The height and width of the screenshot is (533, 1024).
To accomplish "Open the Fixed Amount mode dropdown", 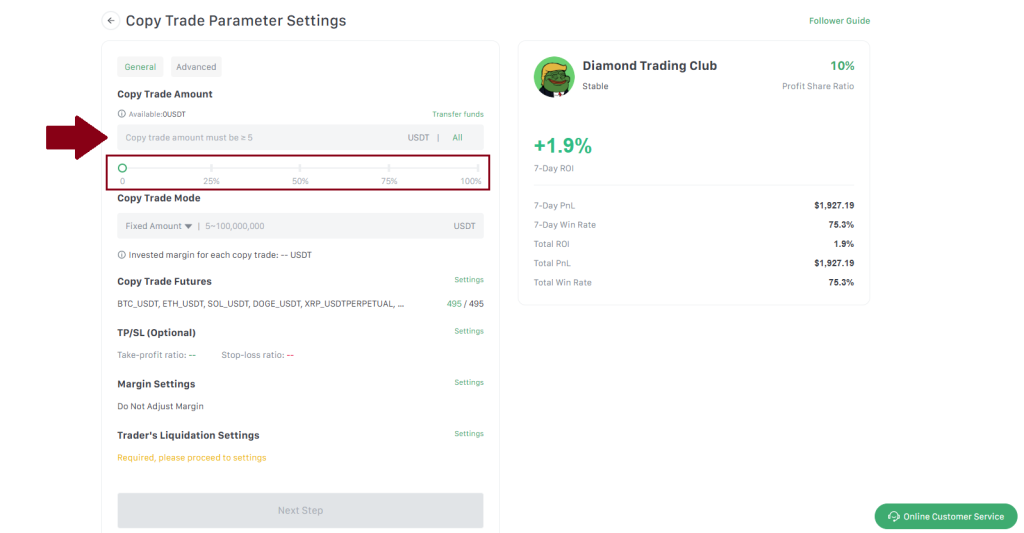I will pyautogui.click(x=158, y=226).
